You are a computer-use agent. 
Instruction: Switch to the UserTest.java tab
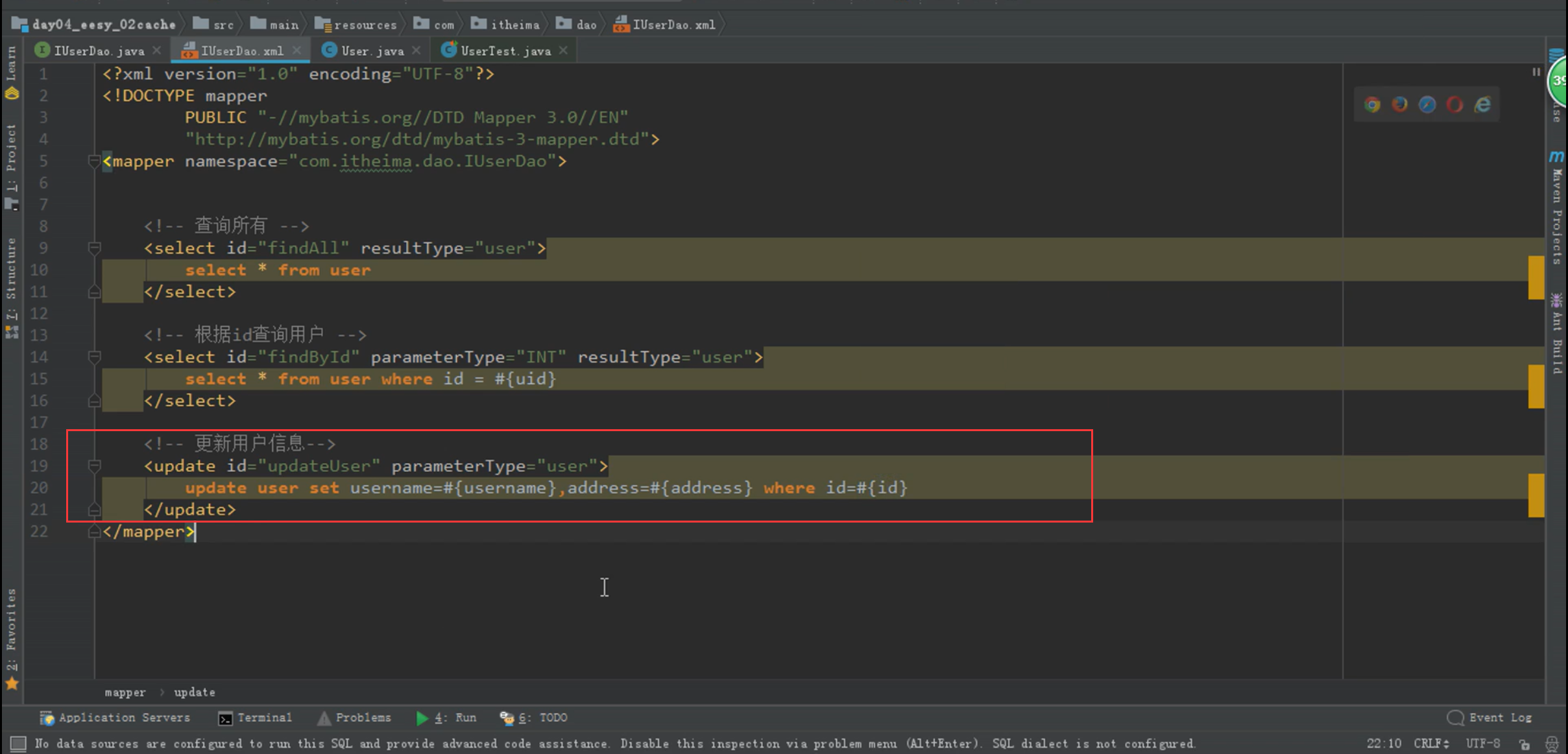tap(505, 51)
